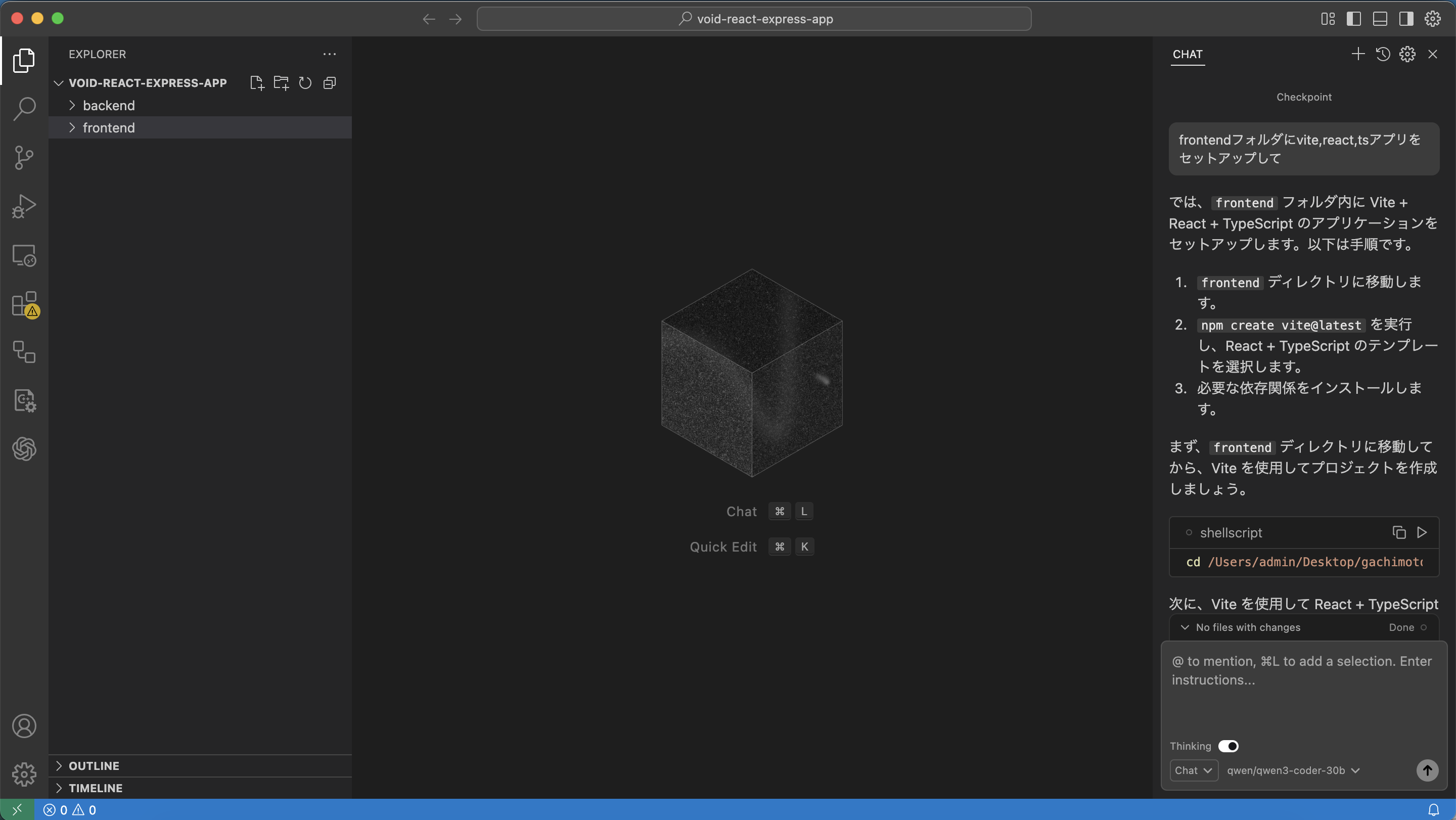
Task: Open Extensions view with warning badge
Action: pyautogui.click(x=24, y=304)
